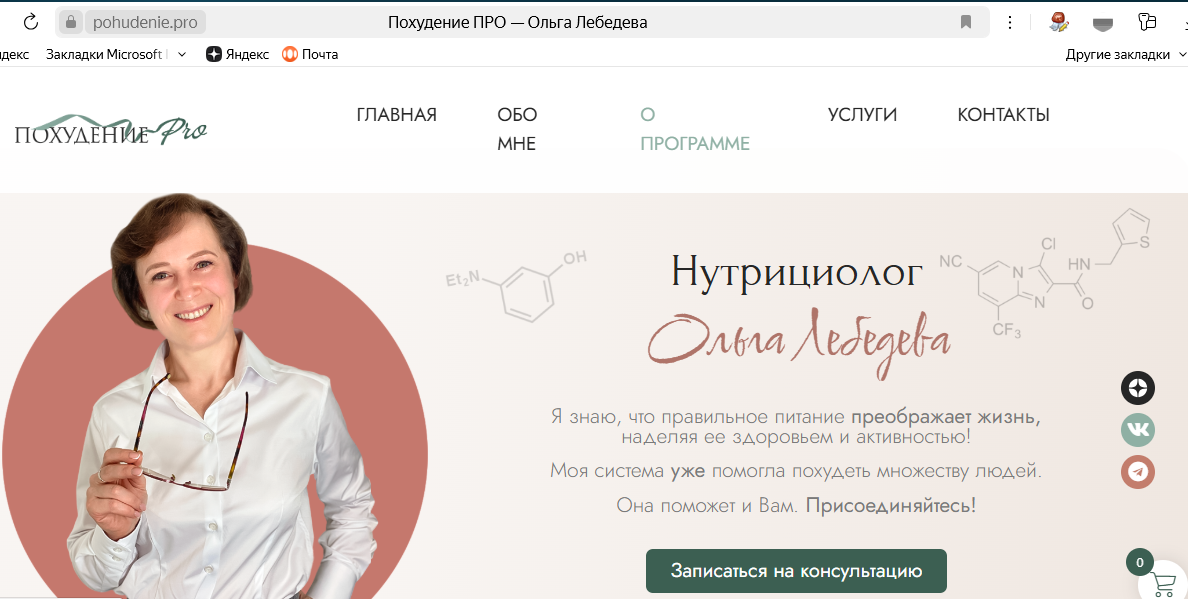Open the Почта bookmark link

click(318, 54)
